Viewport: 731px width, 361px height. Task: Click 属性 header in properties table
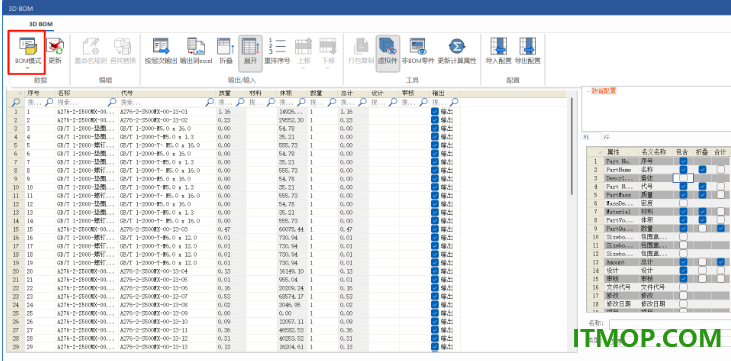click(x=621, y=152)
